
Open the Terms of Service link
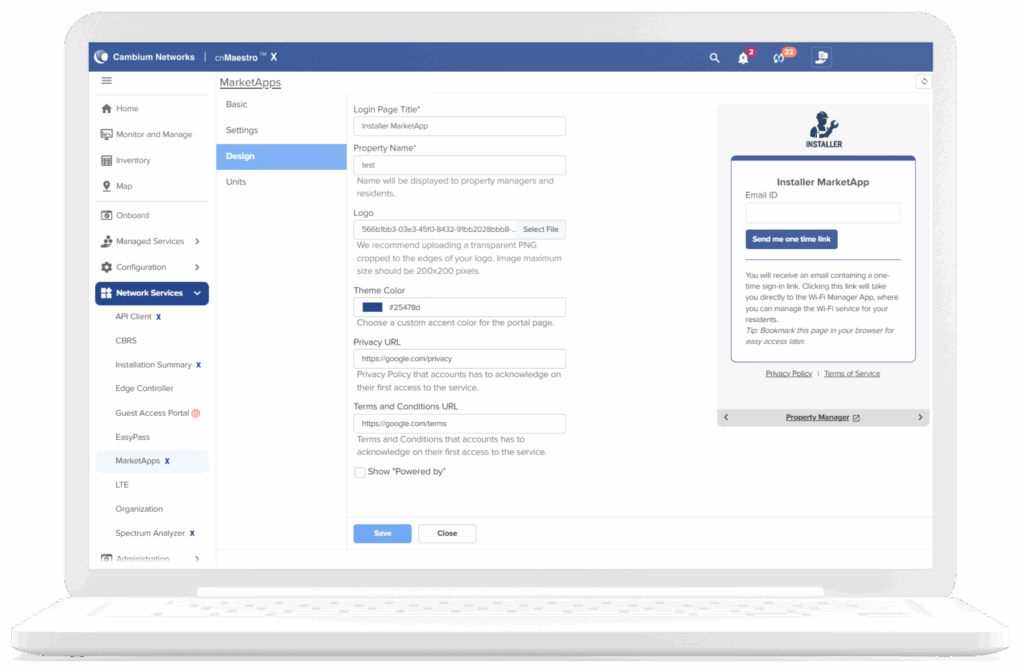pyautogui.click(x=852, y=374)
